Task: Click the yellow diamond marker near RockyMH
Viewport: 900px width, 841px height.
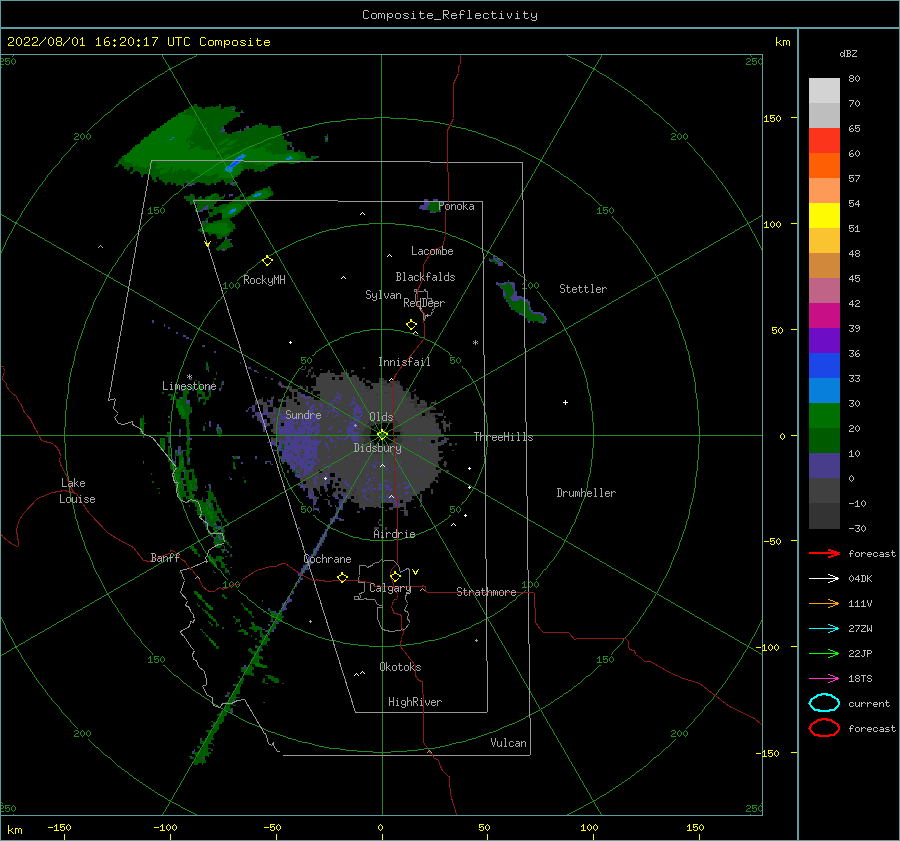Action: (x=267, y=261)
